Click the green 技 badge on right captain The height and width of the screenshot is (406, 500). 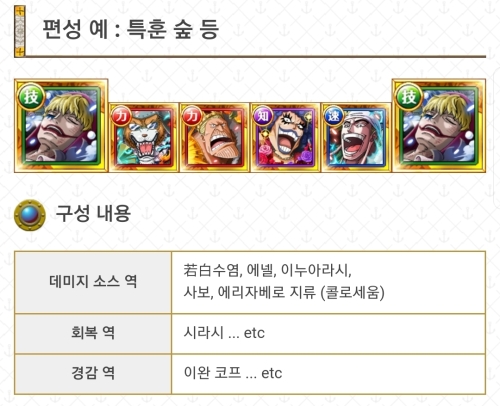[x=409, y=97]
